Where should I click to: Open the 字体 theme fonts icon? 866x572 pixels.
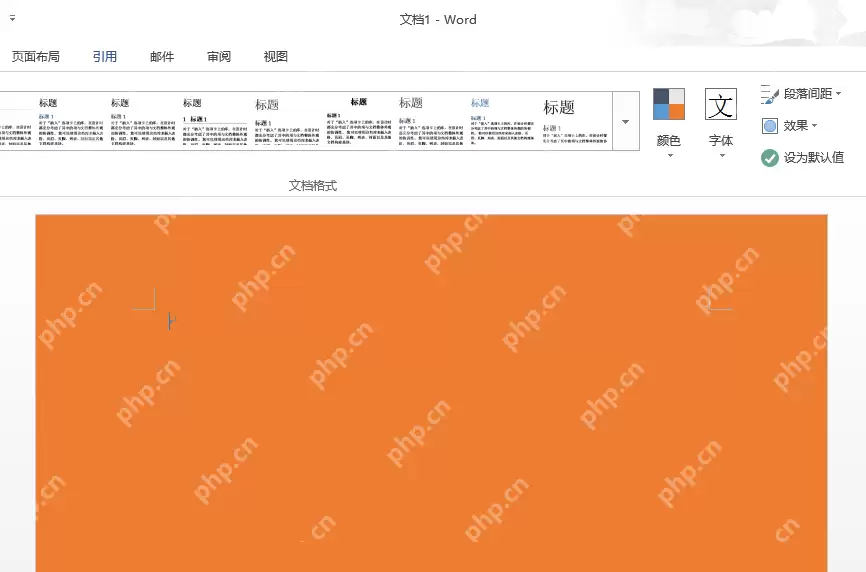pos(721,104)
